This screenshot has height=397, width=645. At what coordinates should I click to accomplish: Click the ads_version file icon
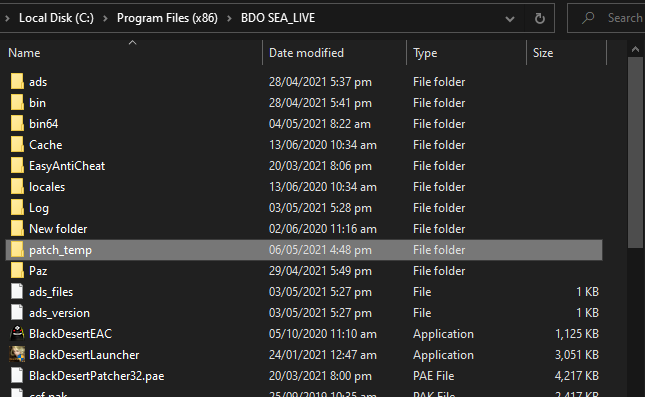tap(17, 312)
